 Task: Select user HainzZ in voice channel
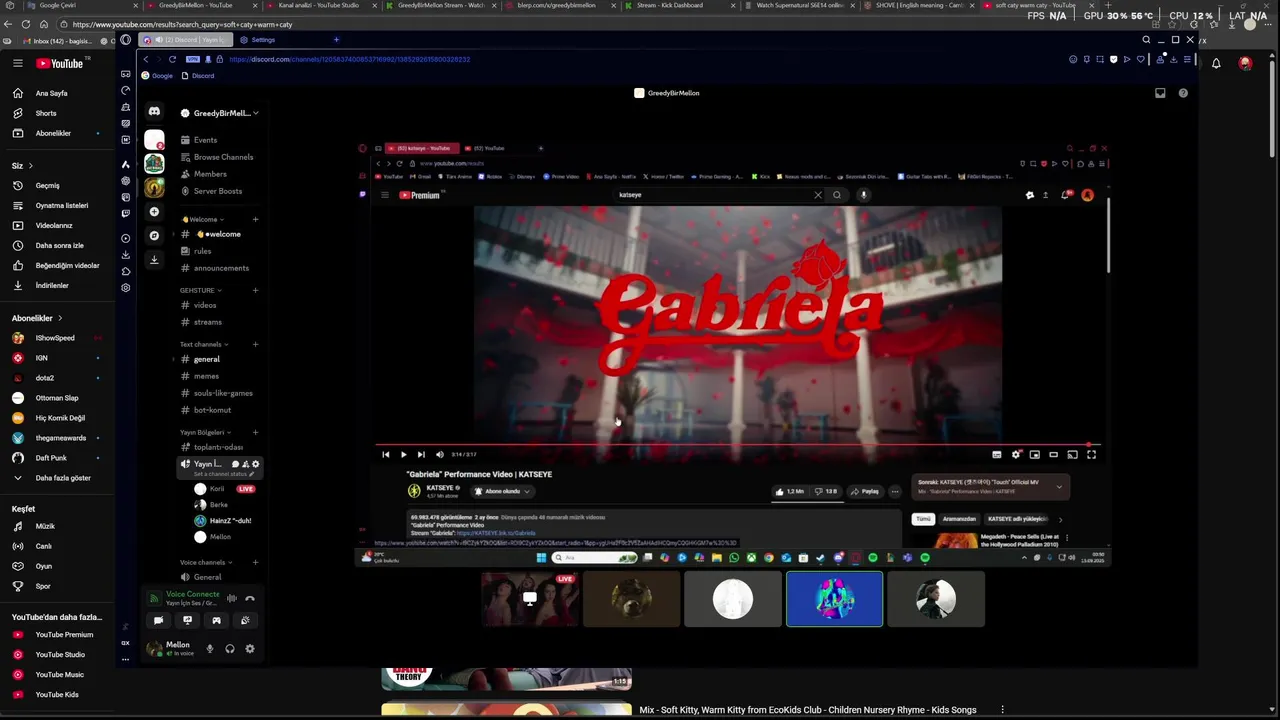[225, 521]
